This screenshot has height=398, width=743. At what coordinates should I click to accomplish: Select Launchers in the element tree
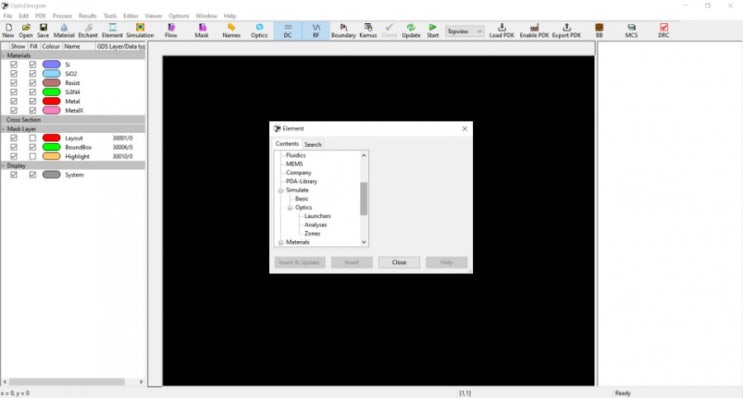317,216
